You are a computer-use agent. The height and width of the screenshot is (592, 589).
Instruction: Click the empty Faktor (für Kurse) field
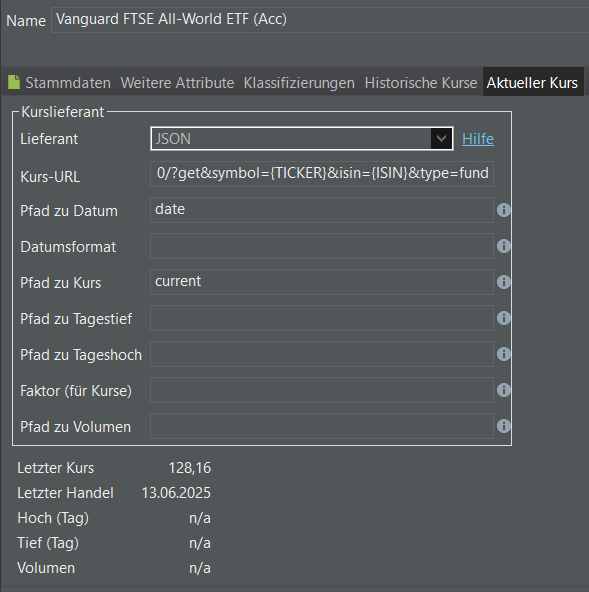[x=322, y=390]
